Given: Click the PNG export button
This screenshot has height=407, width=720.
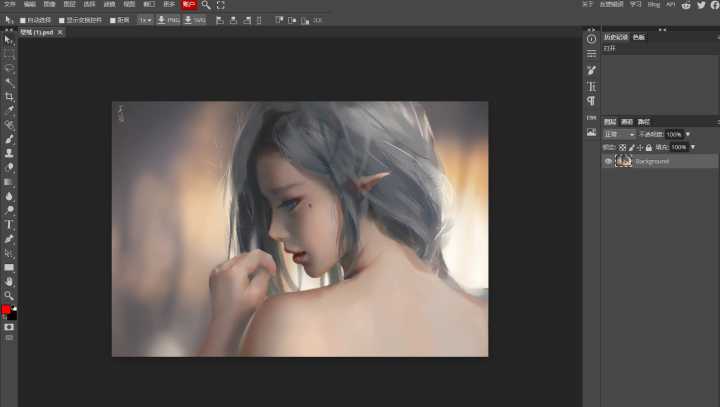Looking at the screenshot, I should click(x=168, y=20).
